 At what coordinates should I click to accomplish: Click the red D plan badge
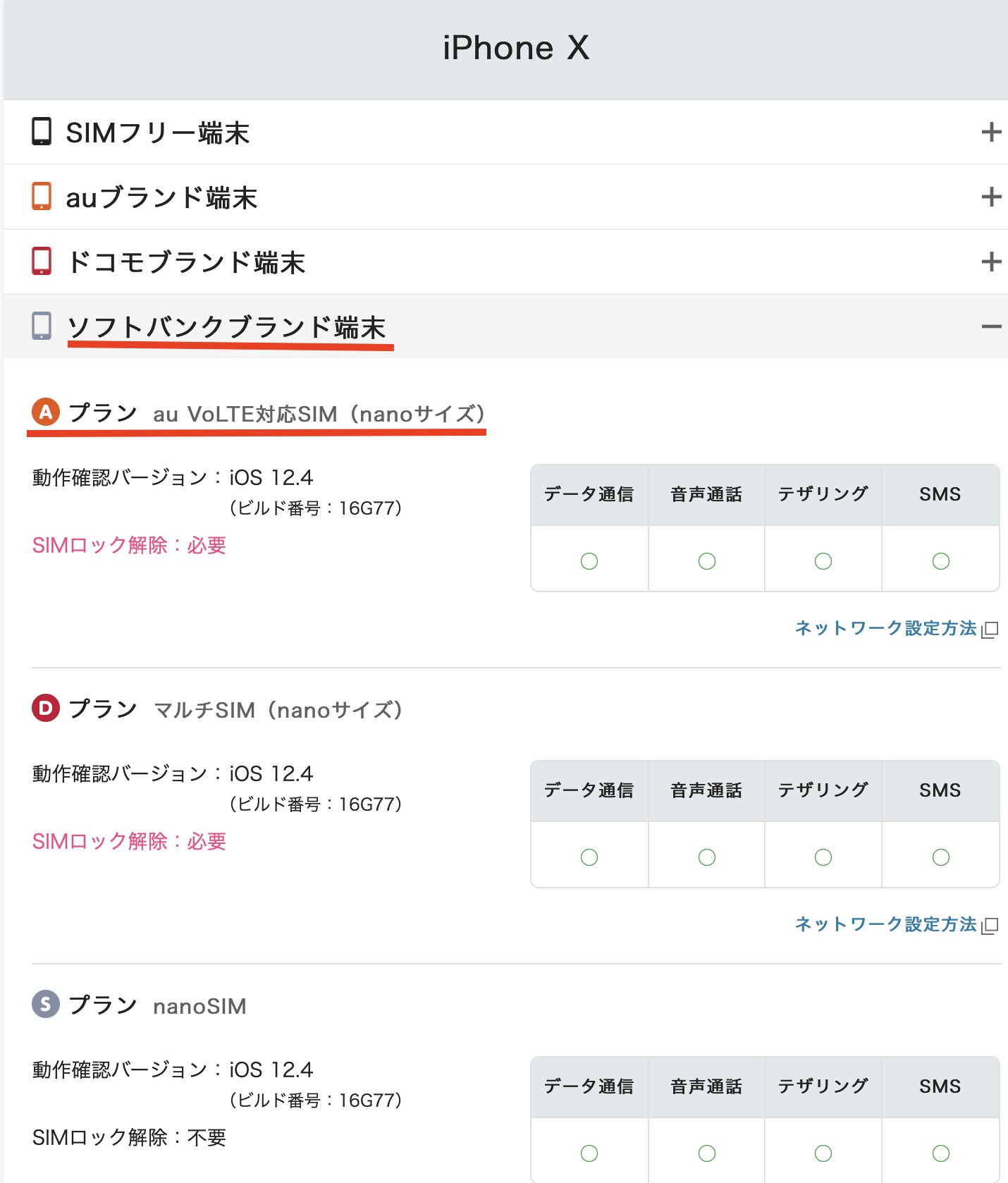pos(46,709)
